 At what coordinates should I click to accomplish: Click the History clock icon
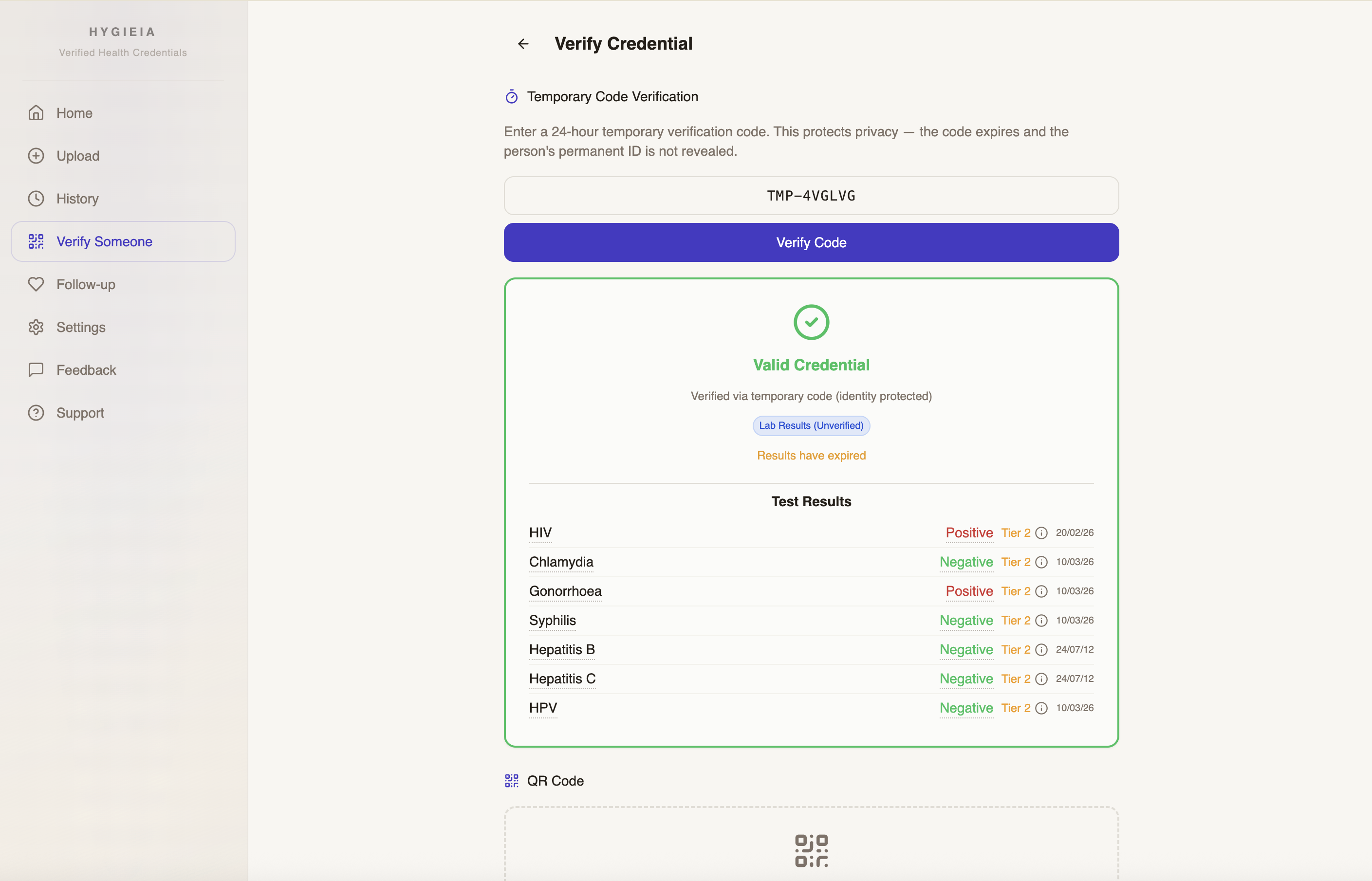(36, 199)
